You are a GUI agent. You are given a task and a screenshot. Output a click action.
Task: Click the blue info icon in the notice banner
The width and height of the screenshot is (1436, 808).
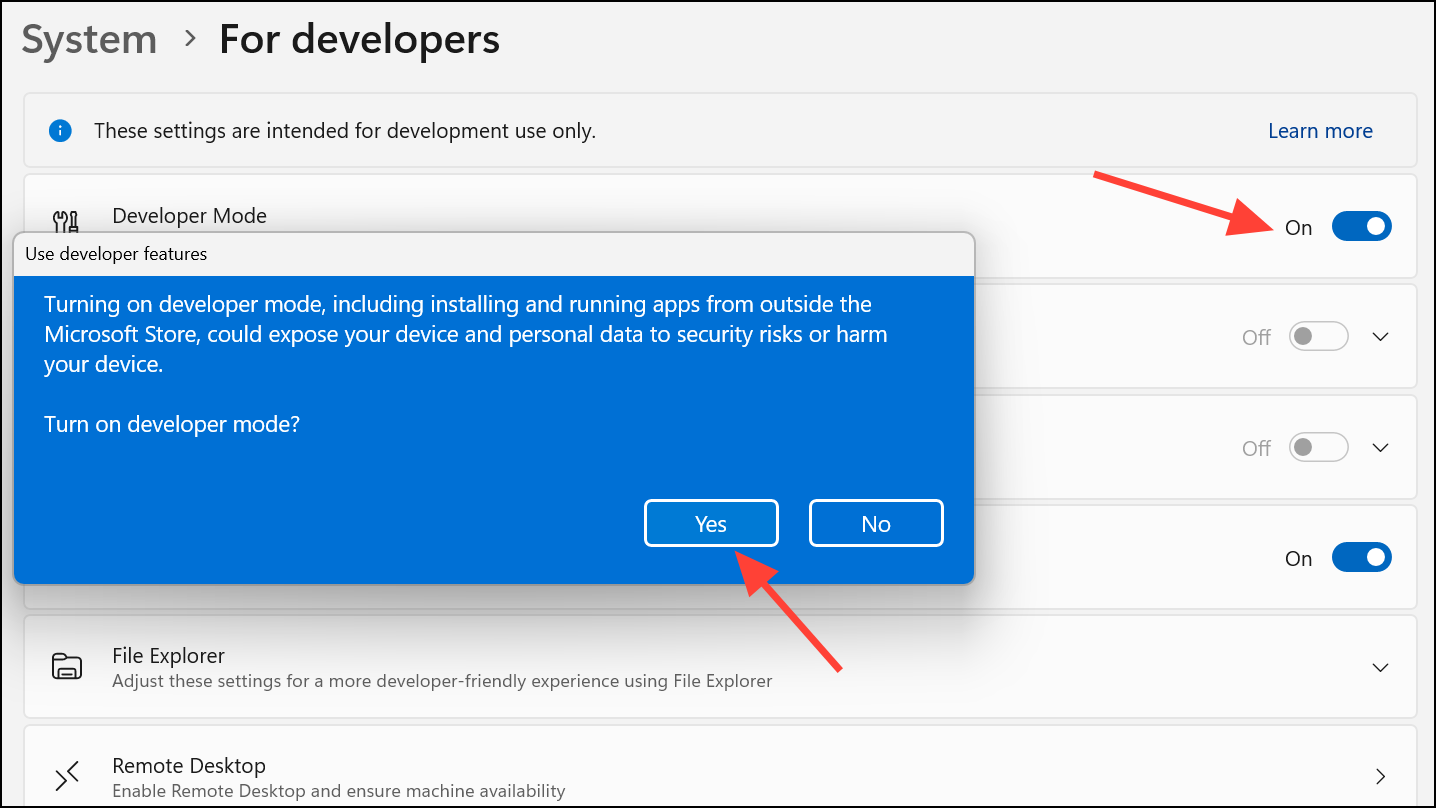coord(60,131)
